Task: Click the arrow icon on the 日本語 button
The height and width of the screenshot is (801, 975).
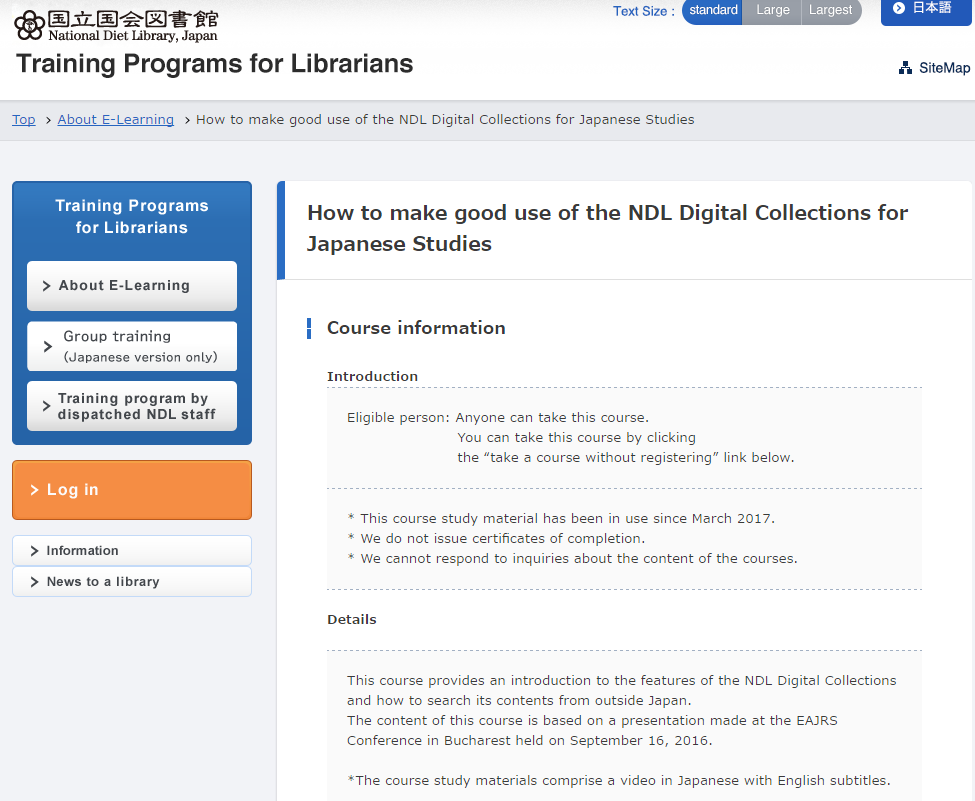Action: click(899, 8)
